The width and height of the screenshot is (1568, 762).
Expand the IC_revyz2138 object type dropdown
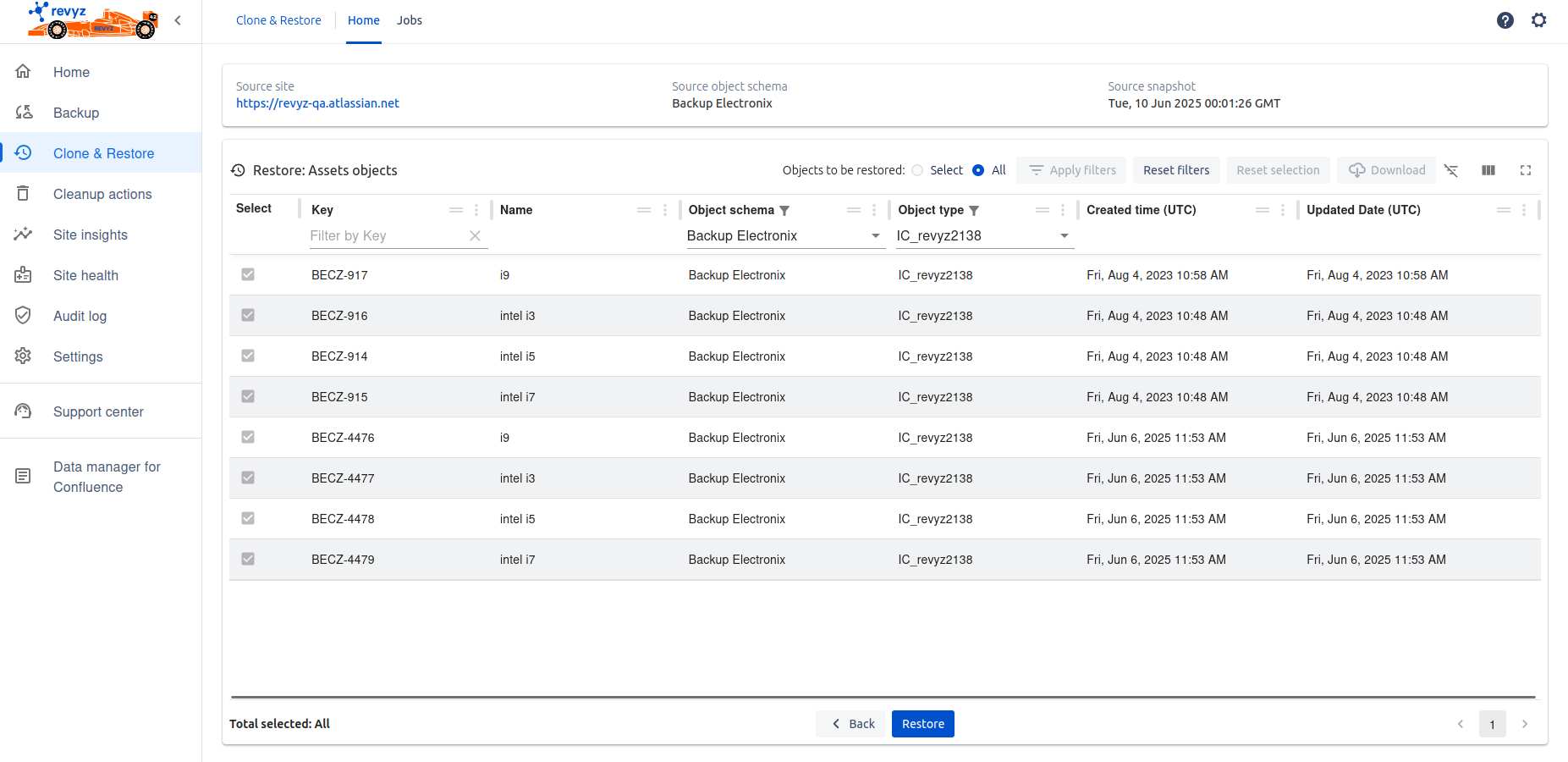(x=1065, y=236)
